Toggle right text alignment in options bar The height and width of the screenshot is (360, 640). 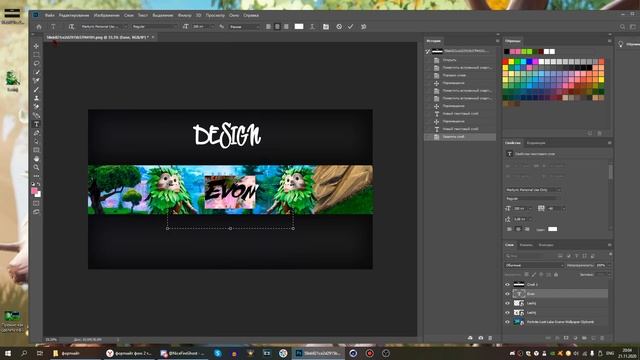(x=286, y=27)
